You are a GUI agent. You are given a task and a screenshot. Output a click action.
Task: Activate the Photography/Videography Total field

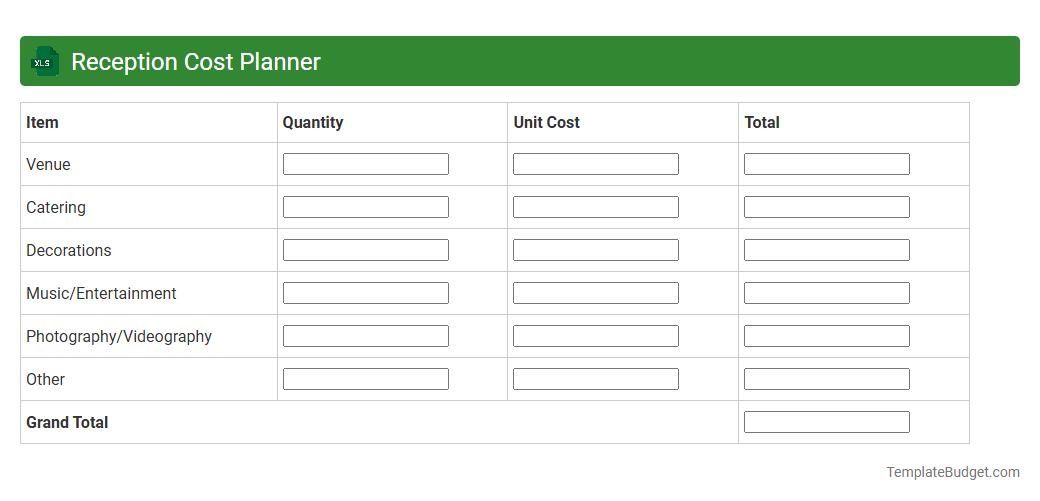pos(826,336)
